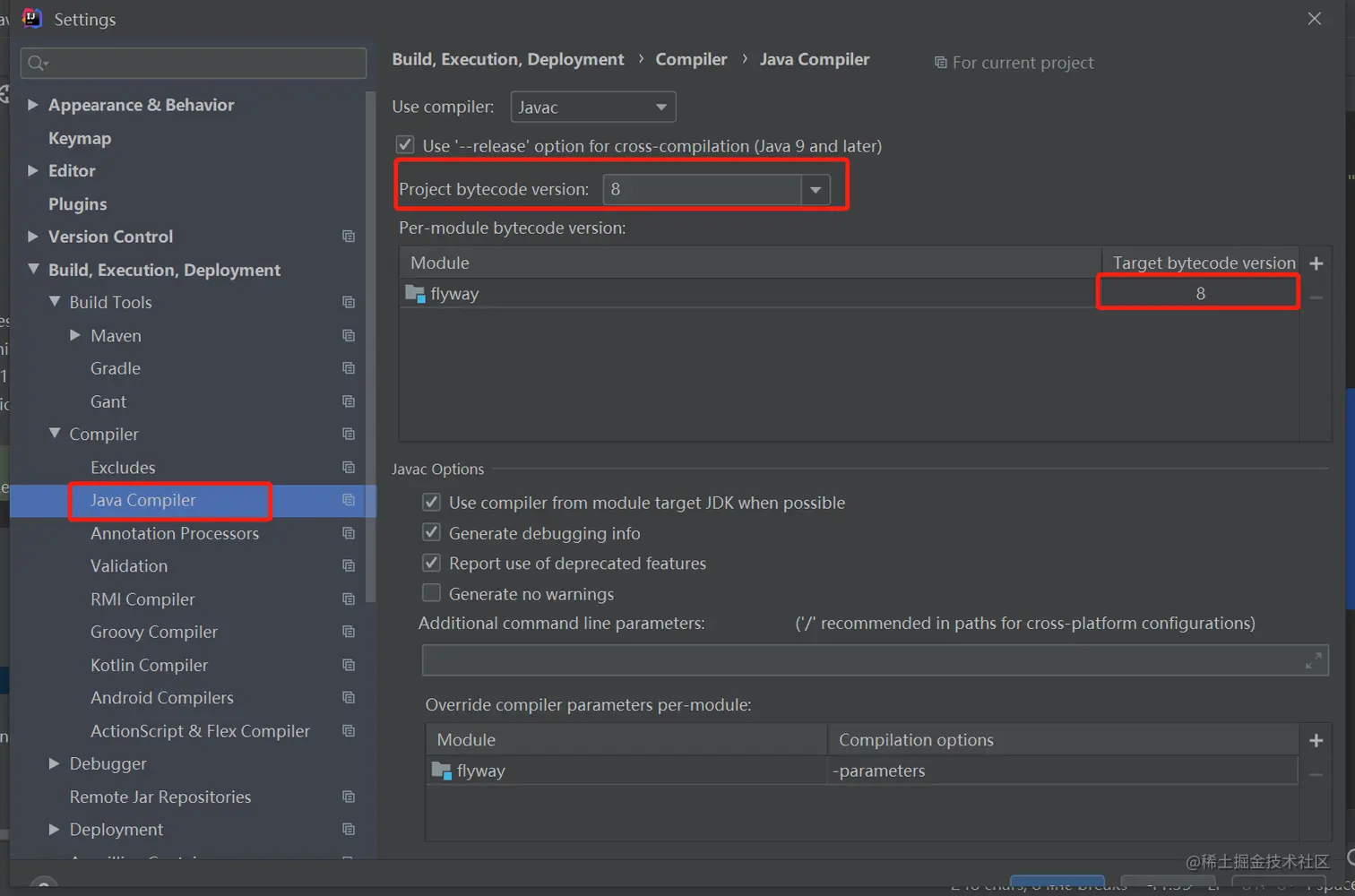Click the project-scope icon beside Remote Jar Repositories

(349, 797)
